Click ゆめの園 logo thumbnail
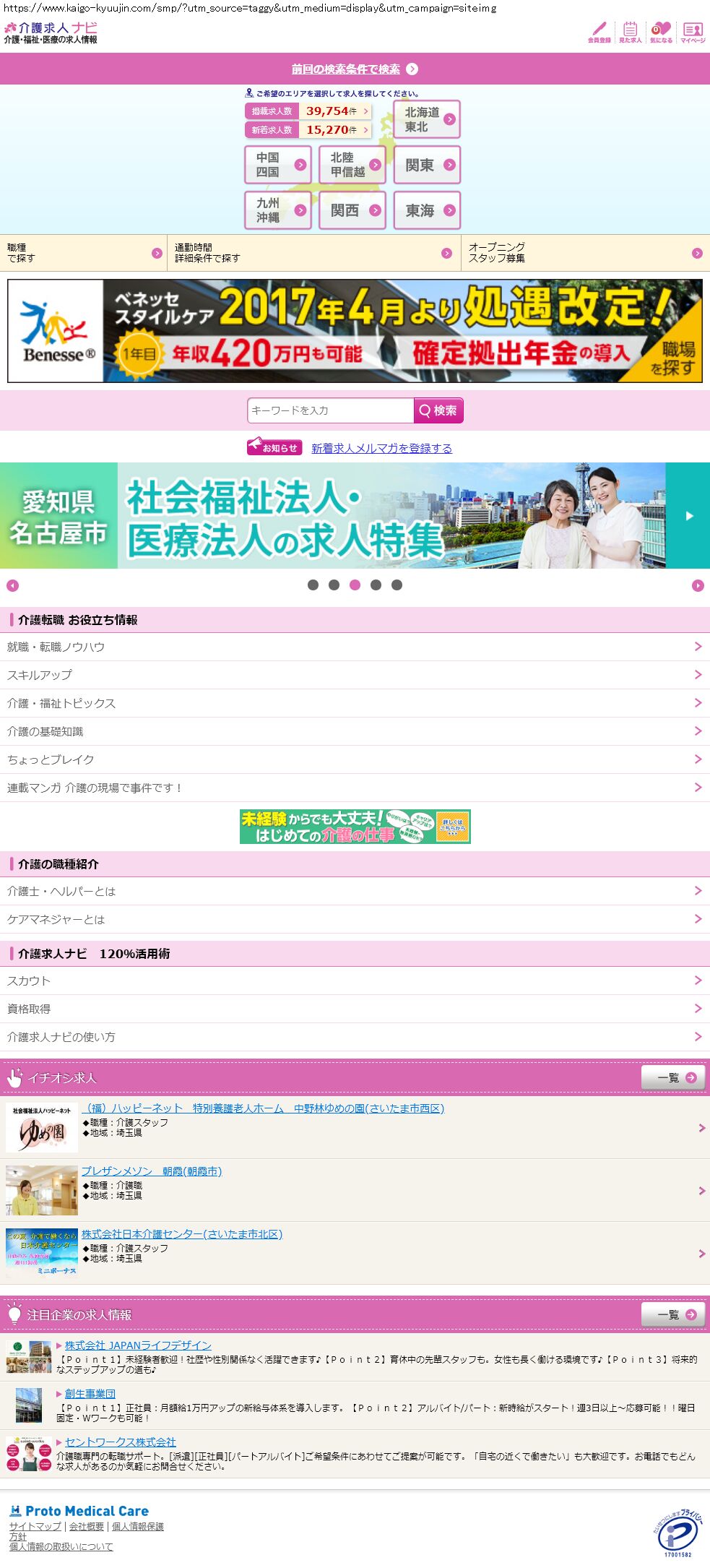 [x=41, y=1127]
